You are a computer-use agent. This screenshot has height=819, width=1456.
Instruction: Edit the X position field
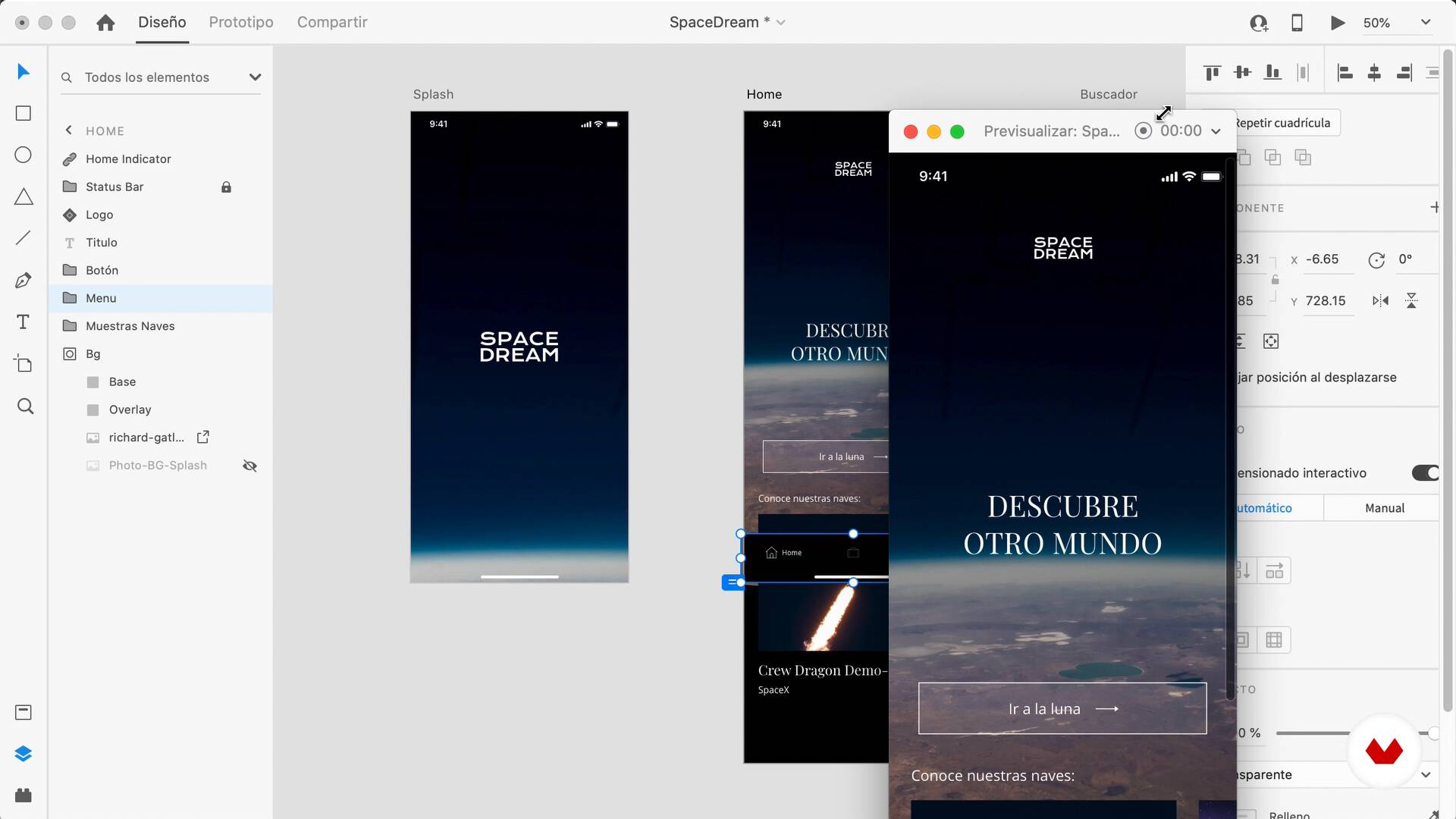[1329, 259]
